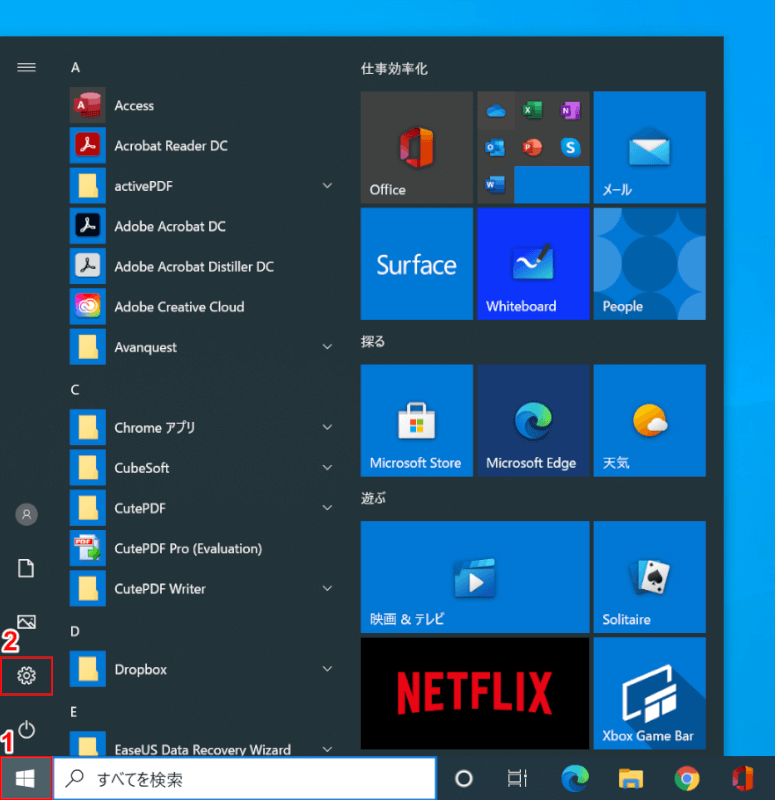
Task: Open the People tile
Action: click(x=650, y=264)
